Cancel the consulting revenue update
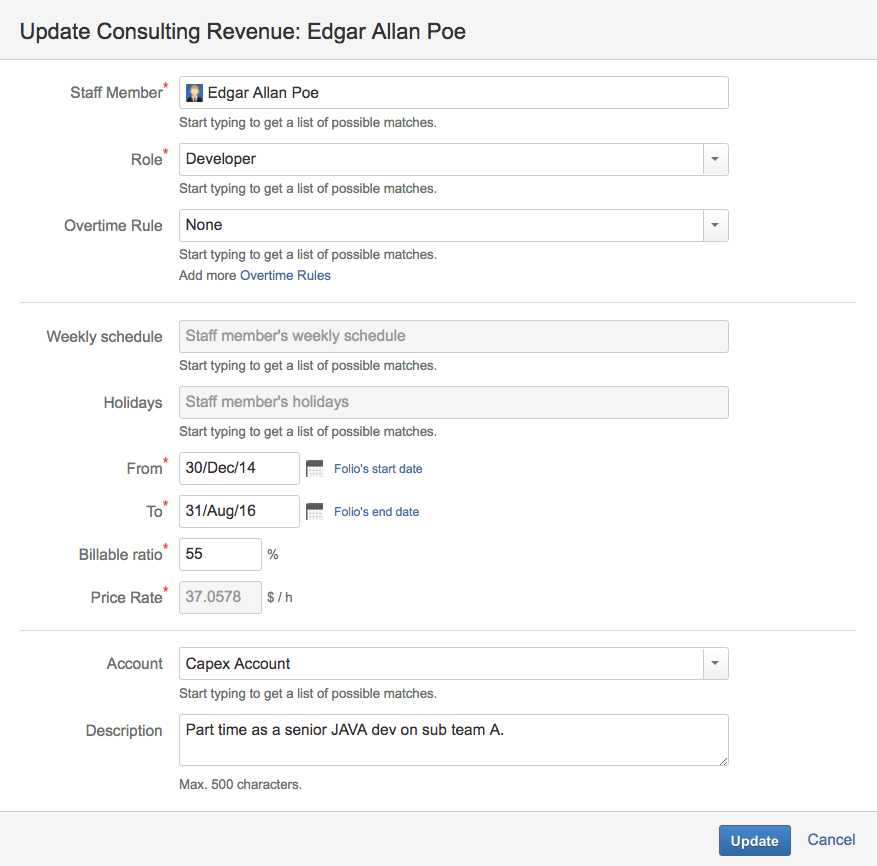The width and height of the screenshot is (877, 866). (x=831, y=840)
